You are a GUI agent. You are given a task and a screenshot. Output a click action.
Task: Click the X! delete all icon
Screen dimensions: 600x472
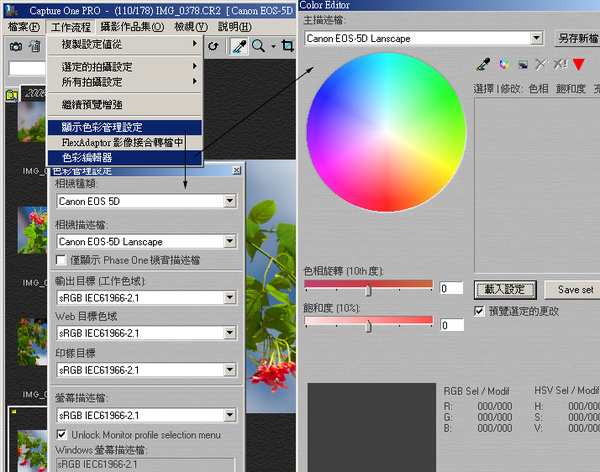click(560, 64)
